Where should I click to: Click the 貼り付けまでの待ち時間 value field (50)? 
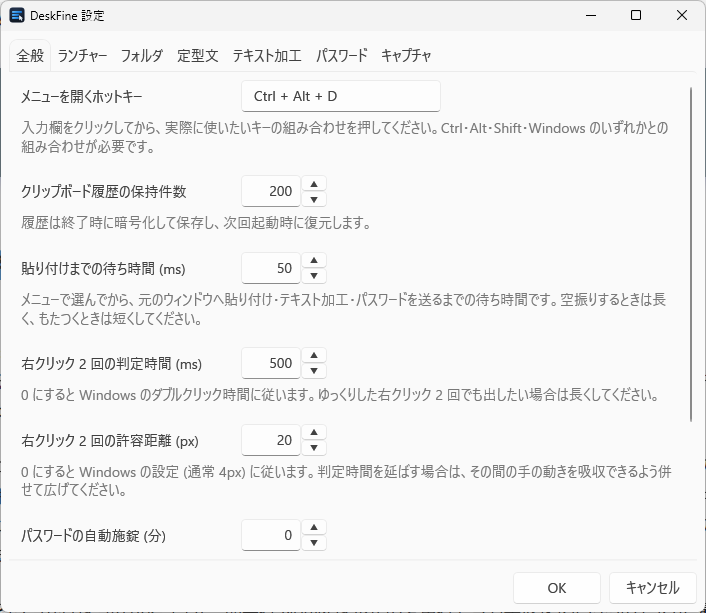point(271,268)
